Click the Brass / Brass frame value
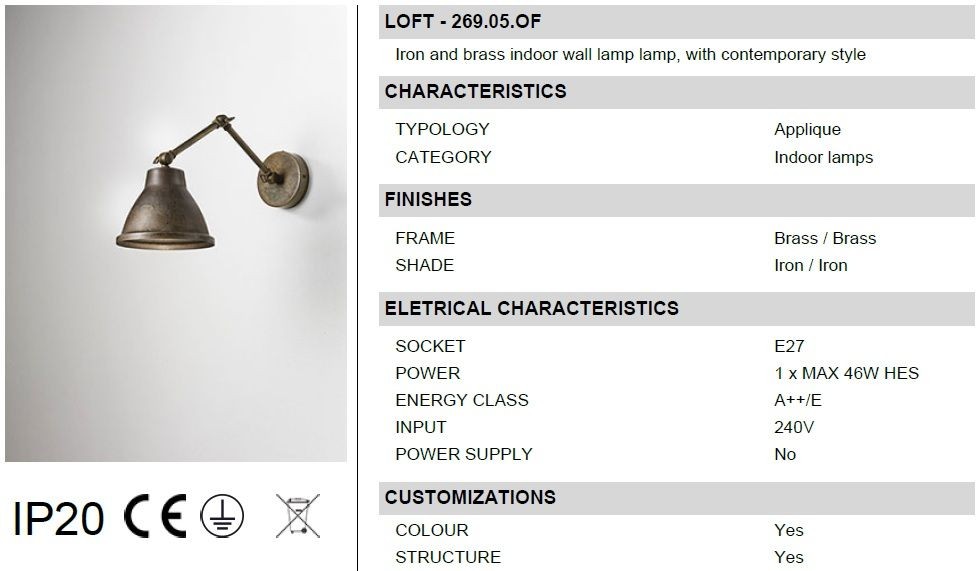 825,238
